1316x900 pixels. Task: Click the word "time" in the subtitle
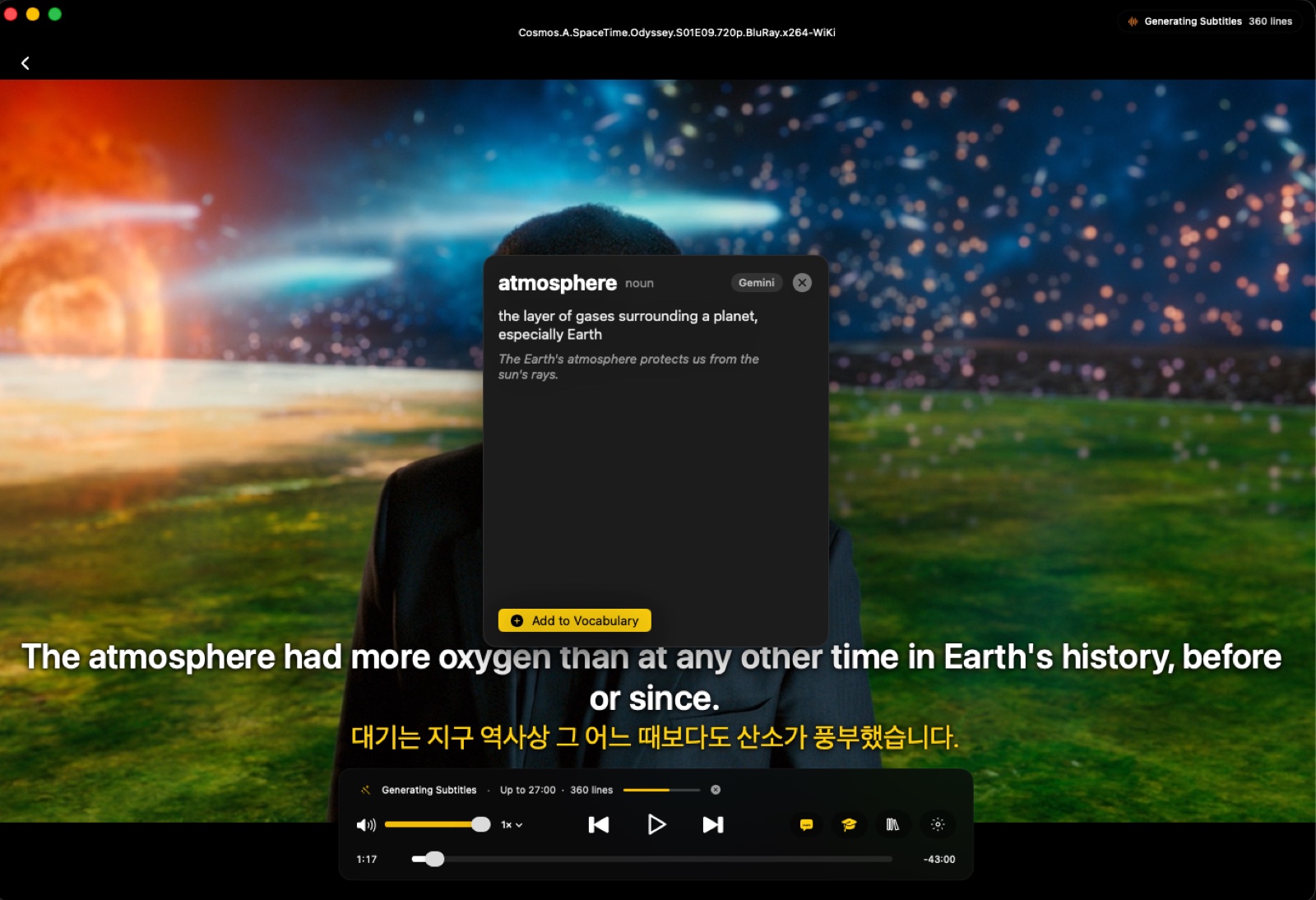point(864,657)
